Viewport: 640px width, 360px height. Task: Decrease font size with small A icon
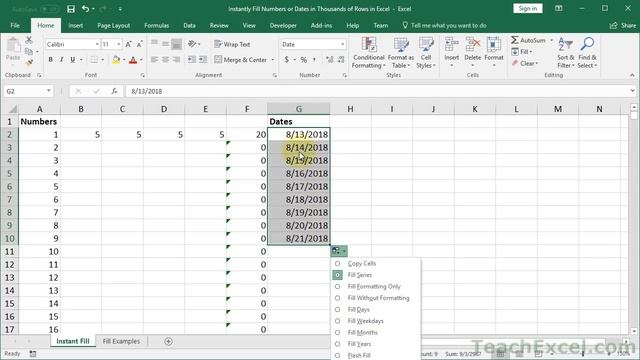[x=139, y=44]
